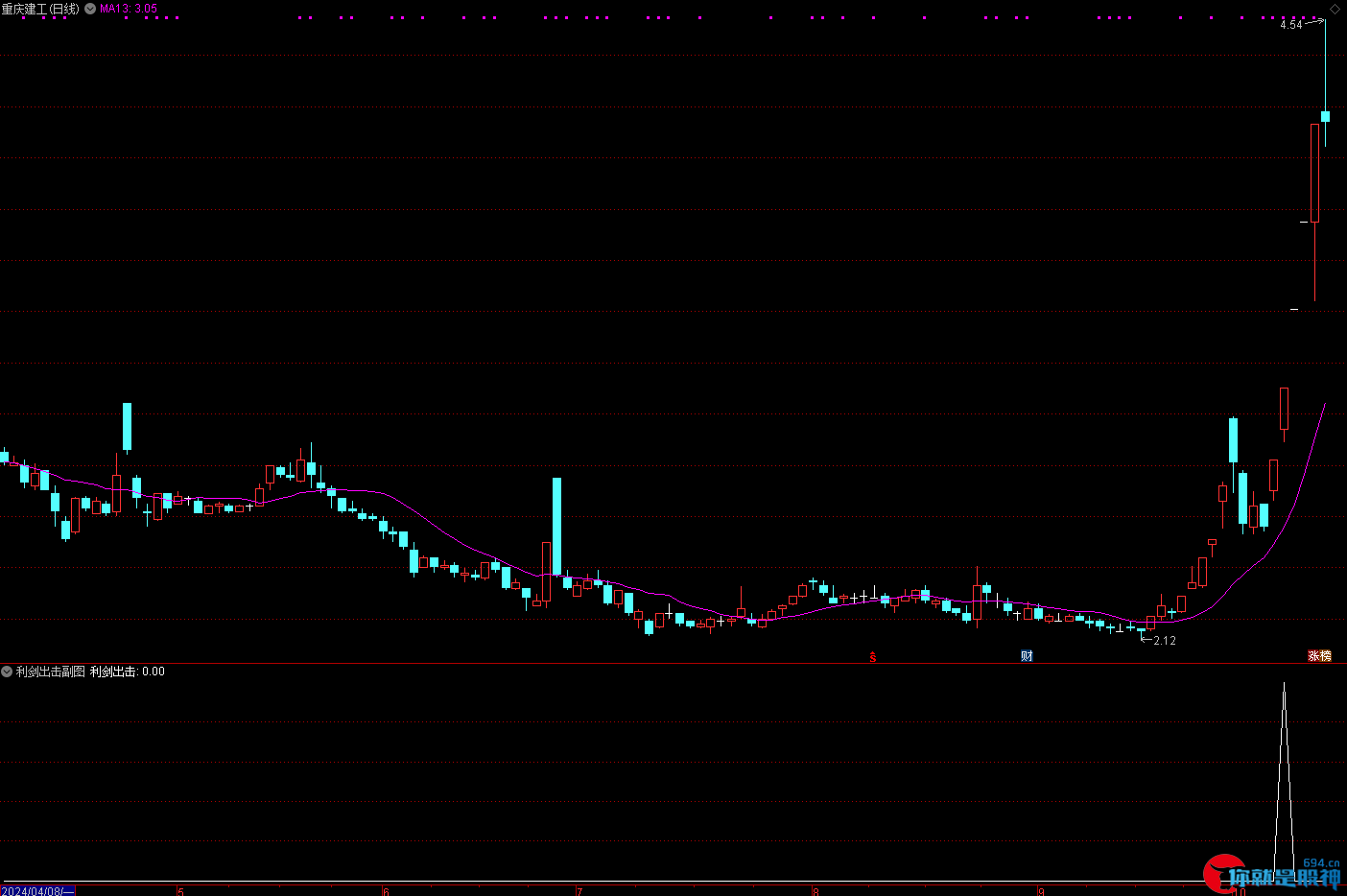Screen dimensions: 1347x896
Task: Select the 利剑出击副图 indicator name
Action: tap(51, 672)
